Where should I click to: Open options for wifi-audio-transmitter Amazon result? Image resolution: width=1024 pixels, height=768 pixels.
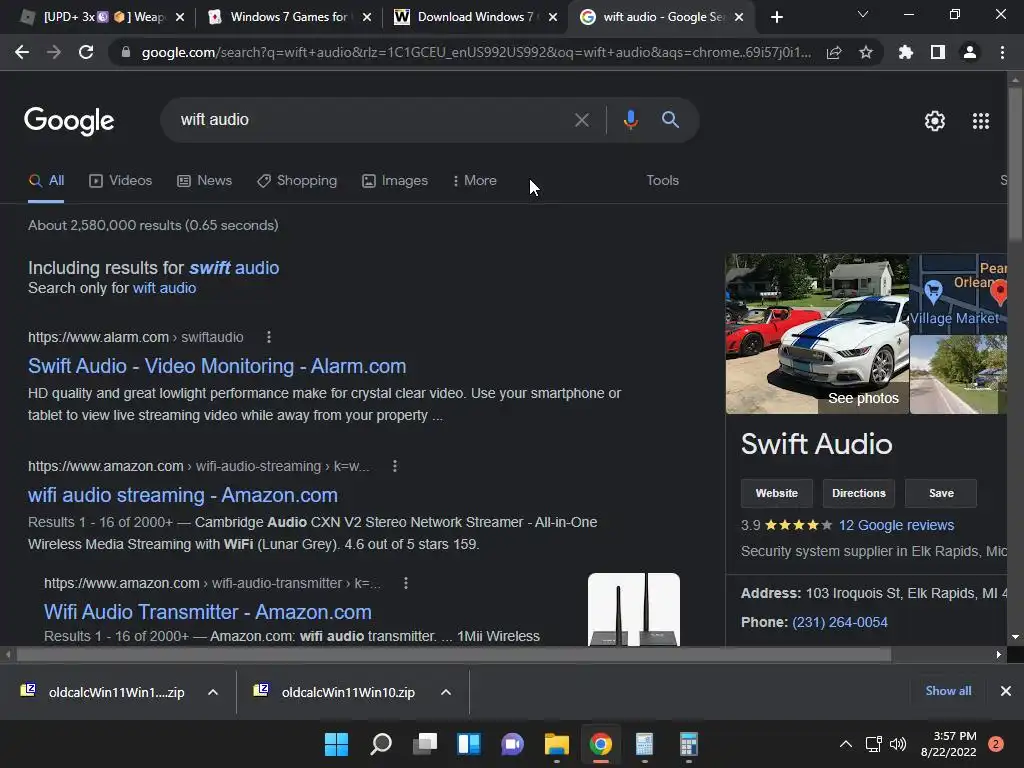pyautogui.click(x=406, y=583)
